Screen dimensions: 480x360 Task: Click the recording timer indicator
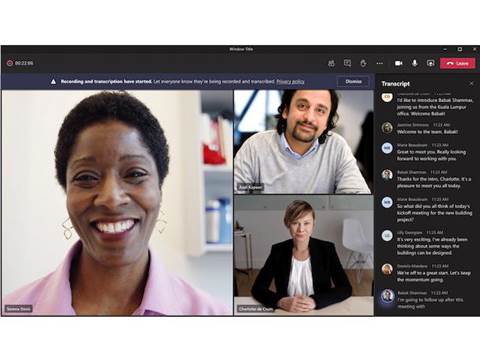tap(20, 63)
